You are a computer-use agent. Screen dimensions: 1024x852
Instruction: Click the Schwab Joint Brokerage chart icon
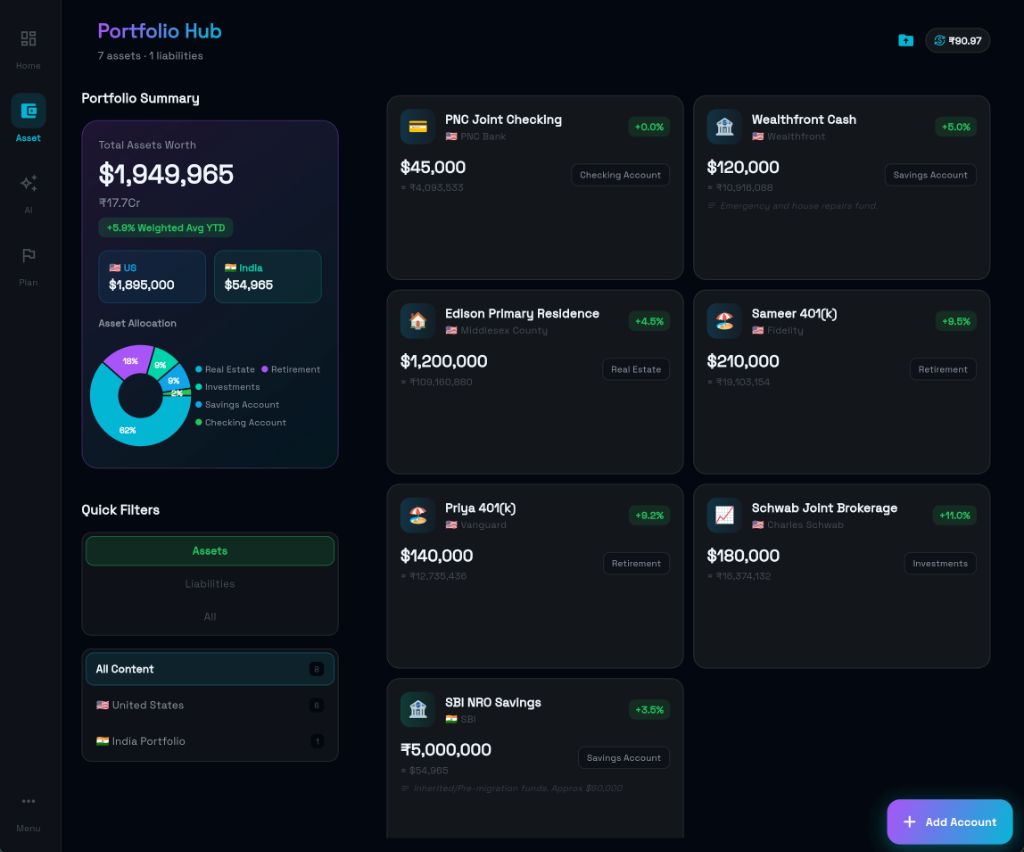click(724, 516)
